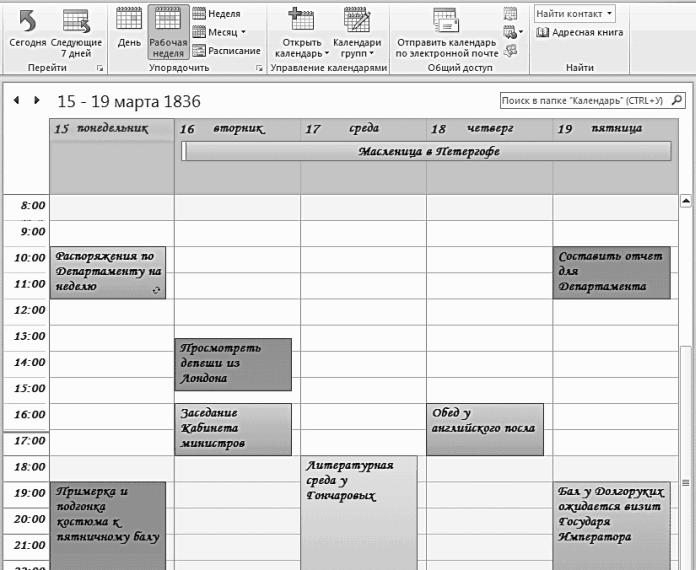Show Следующие 7 дней view
Screen dimensions: 696x570
(x=76, y=34)
